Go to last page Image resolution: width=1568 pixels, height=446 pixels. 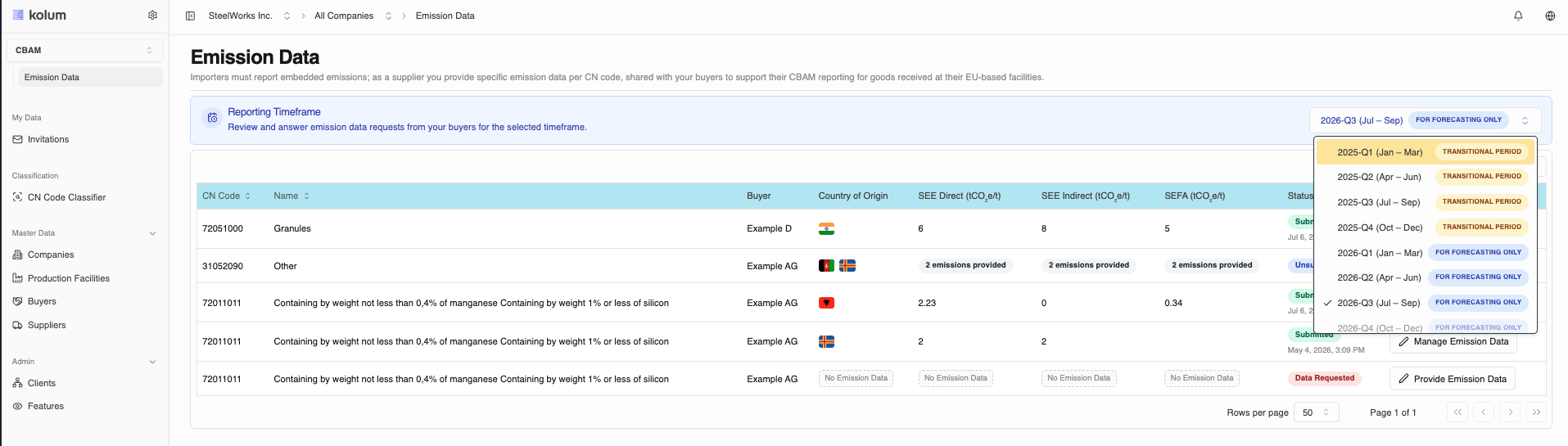(x=1536, y=412)
